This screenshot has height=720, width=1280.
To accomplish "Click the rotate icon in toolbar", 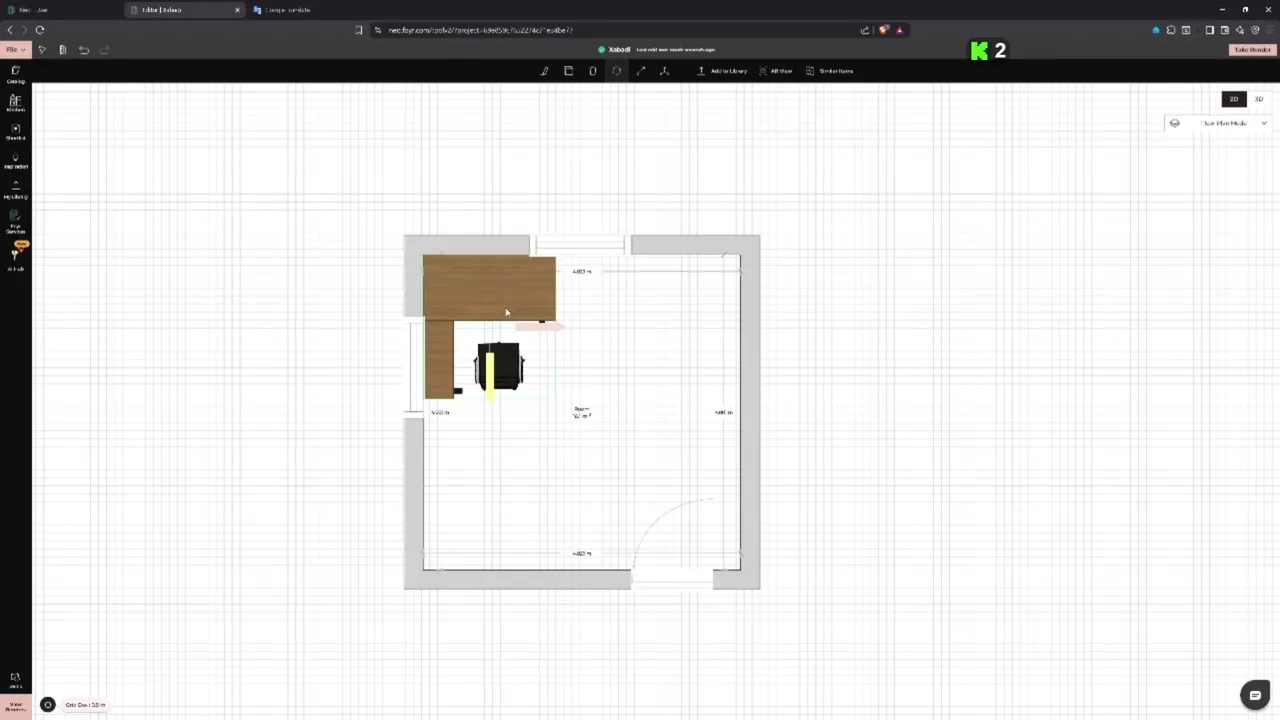I will coord(616,71).
